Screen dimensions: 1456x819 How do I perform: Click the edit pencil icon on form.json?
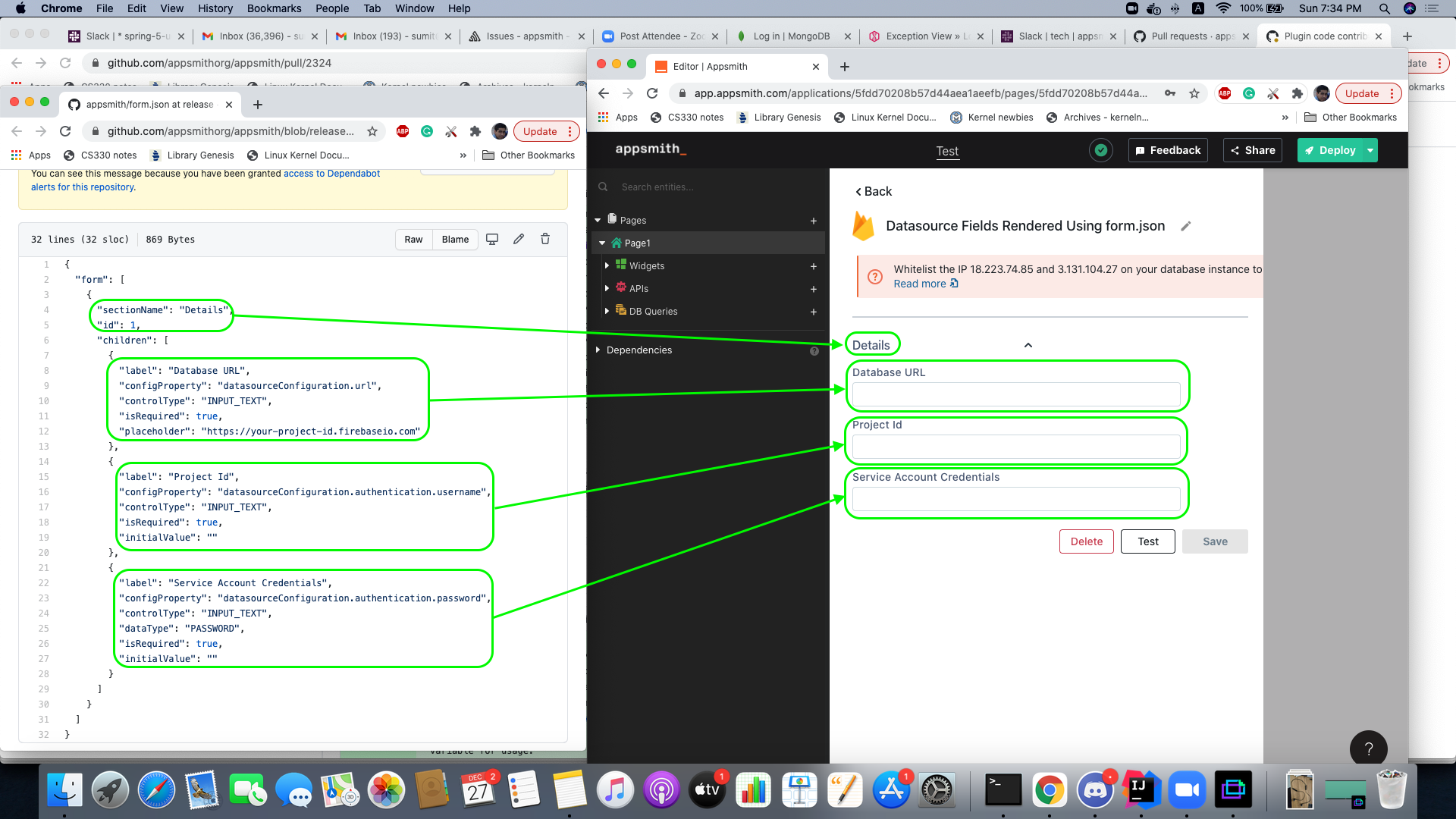click(x=519, y=239)
